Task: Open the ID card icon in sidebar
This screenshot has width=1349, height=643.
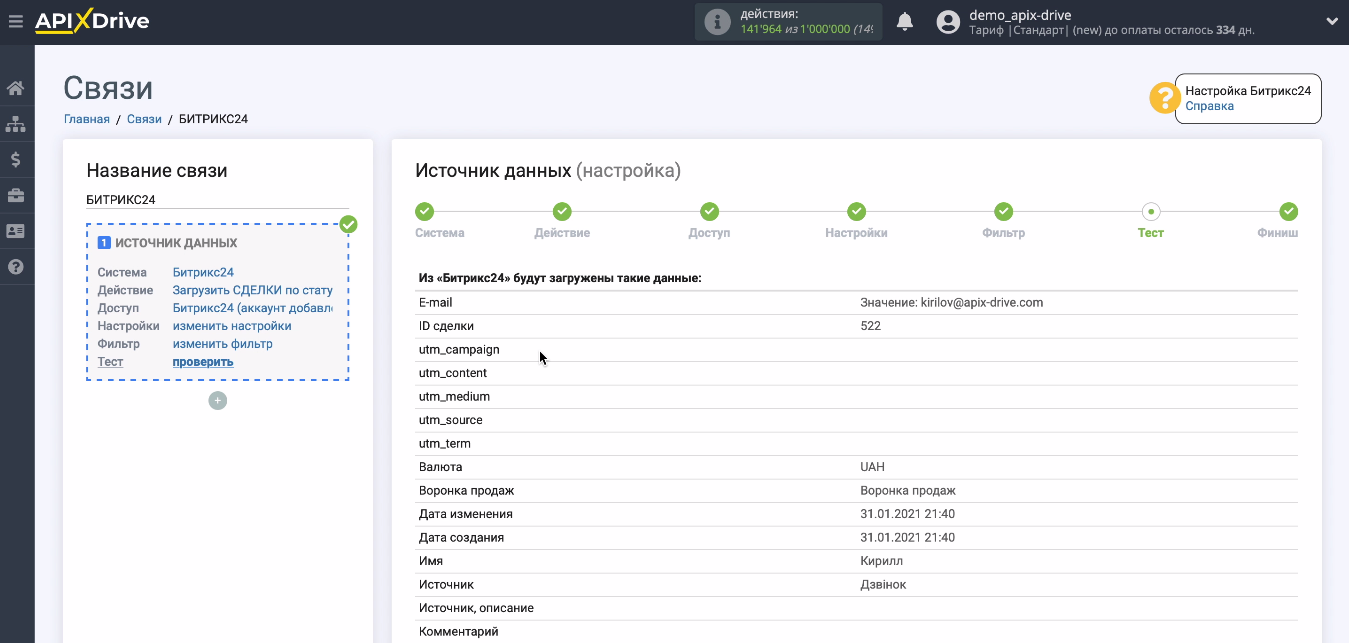Action: pos(16,231)
